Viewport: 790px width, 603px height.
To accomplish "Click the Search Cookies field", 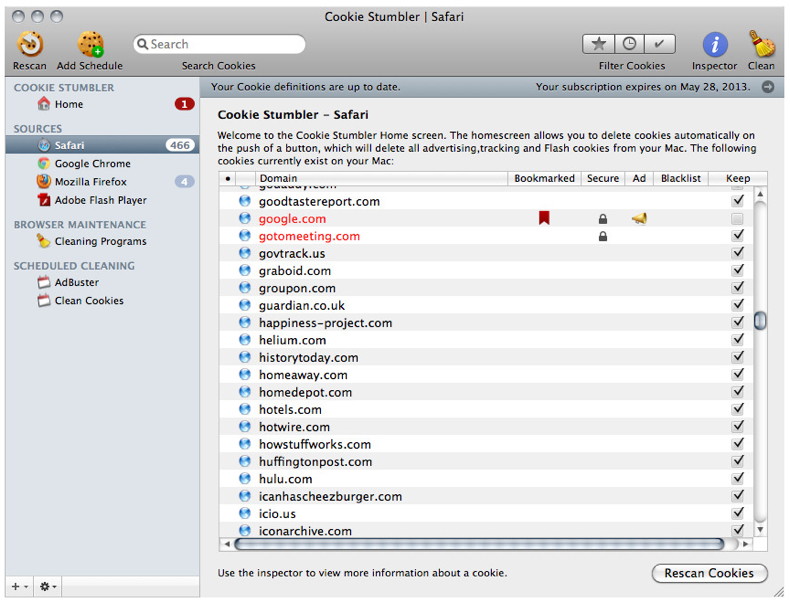I will pos(219,44).
